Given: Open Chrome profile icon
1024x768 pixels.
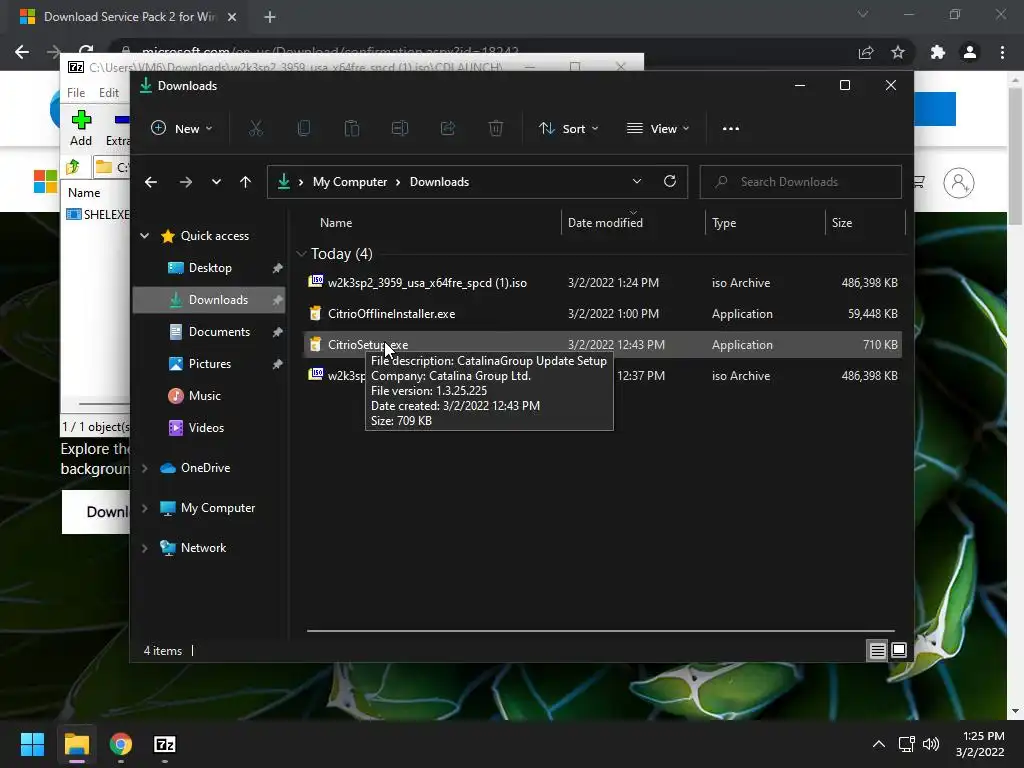Looking at the screenshot, I should [970, 52].
